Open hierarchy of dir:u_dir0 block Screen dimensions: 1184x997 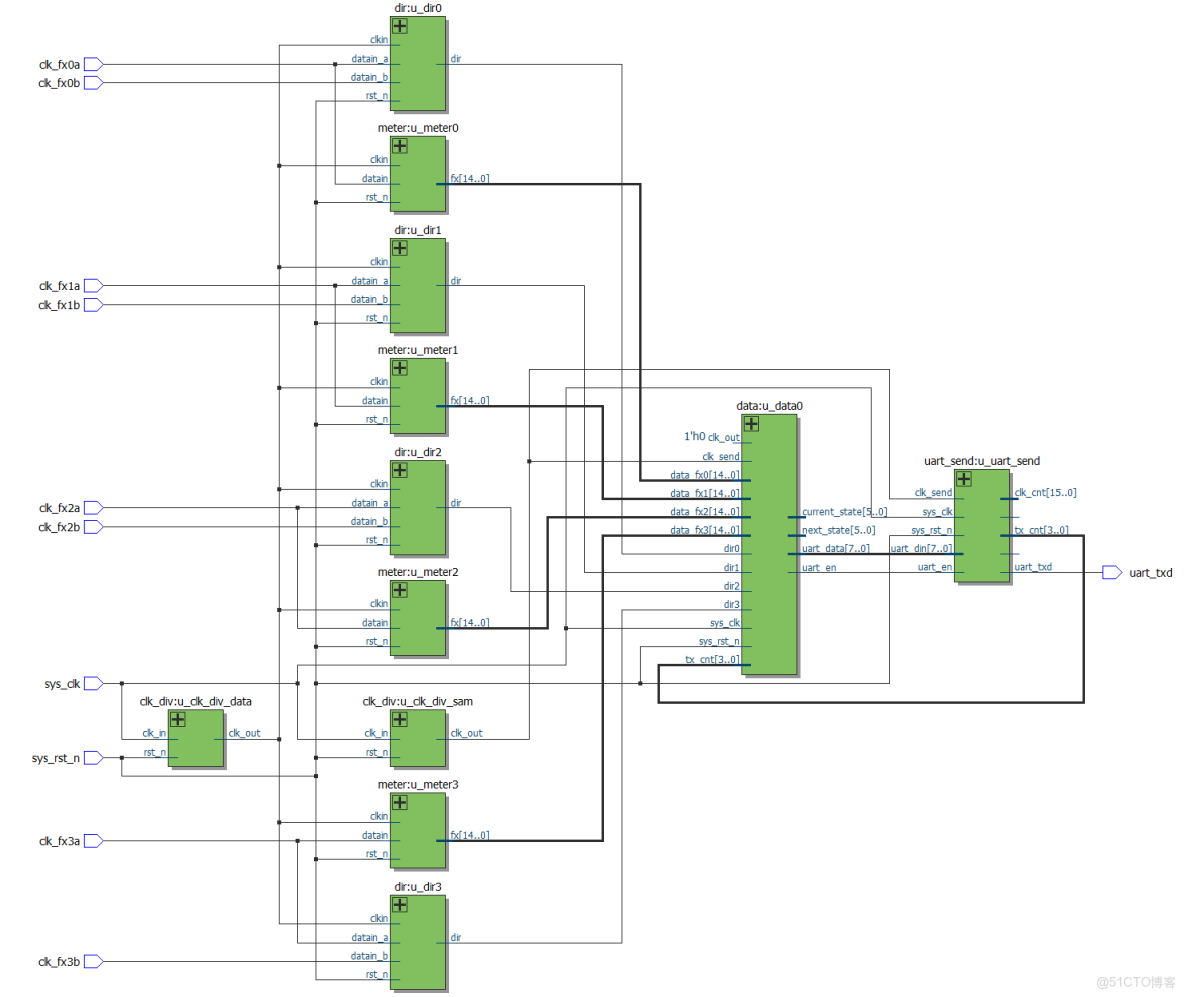pyautogui.click(x=401, y=26)
